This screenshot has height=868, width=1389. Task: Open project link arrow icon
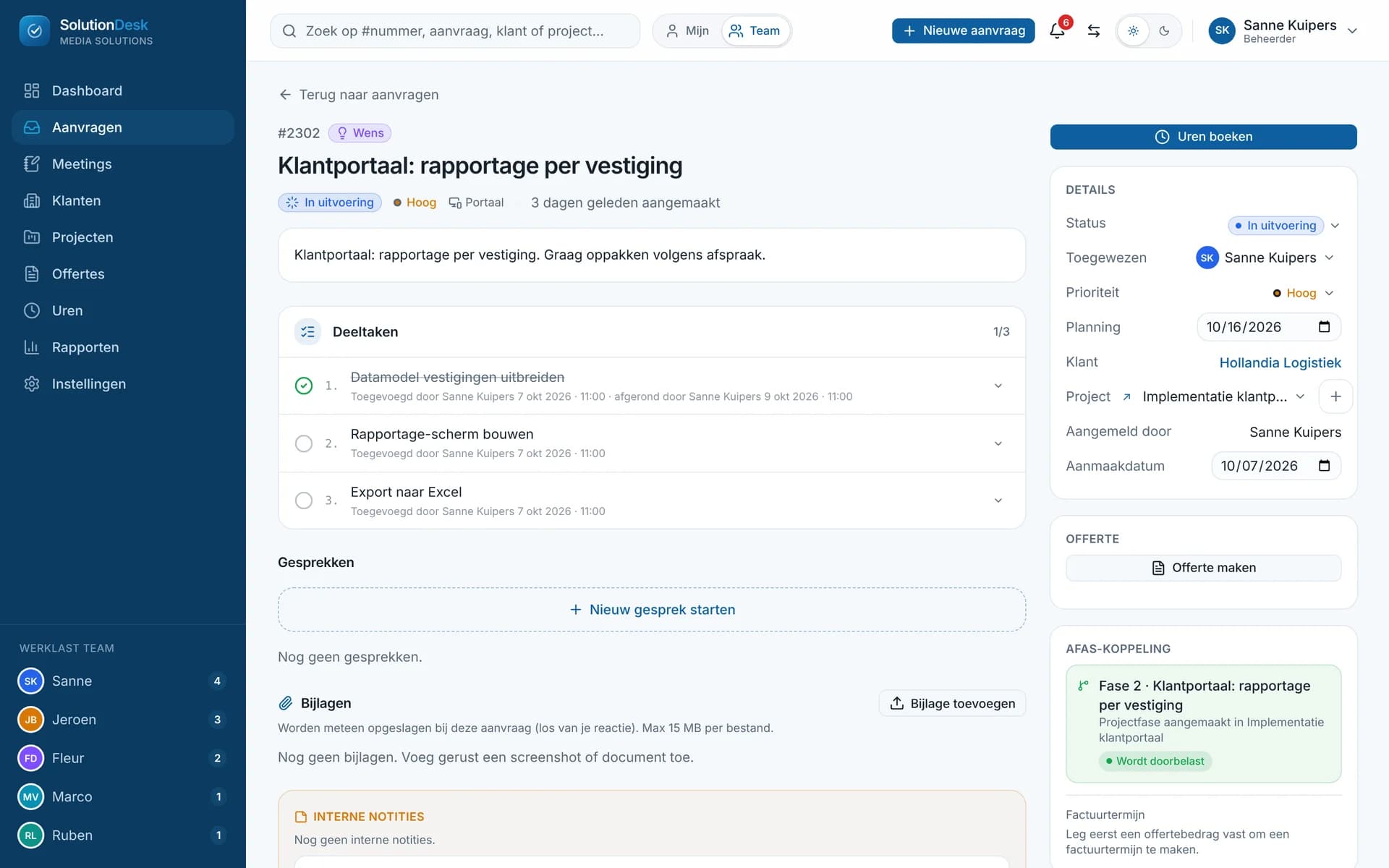[x=1126, y=396]
